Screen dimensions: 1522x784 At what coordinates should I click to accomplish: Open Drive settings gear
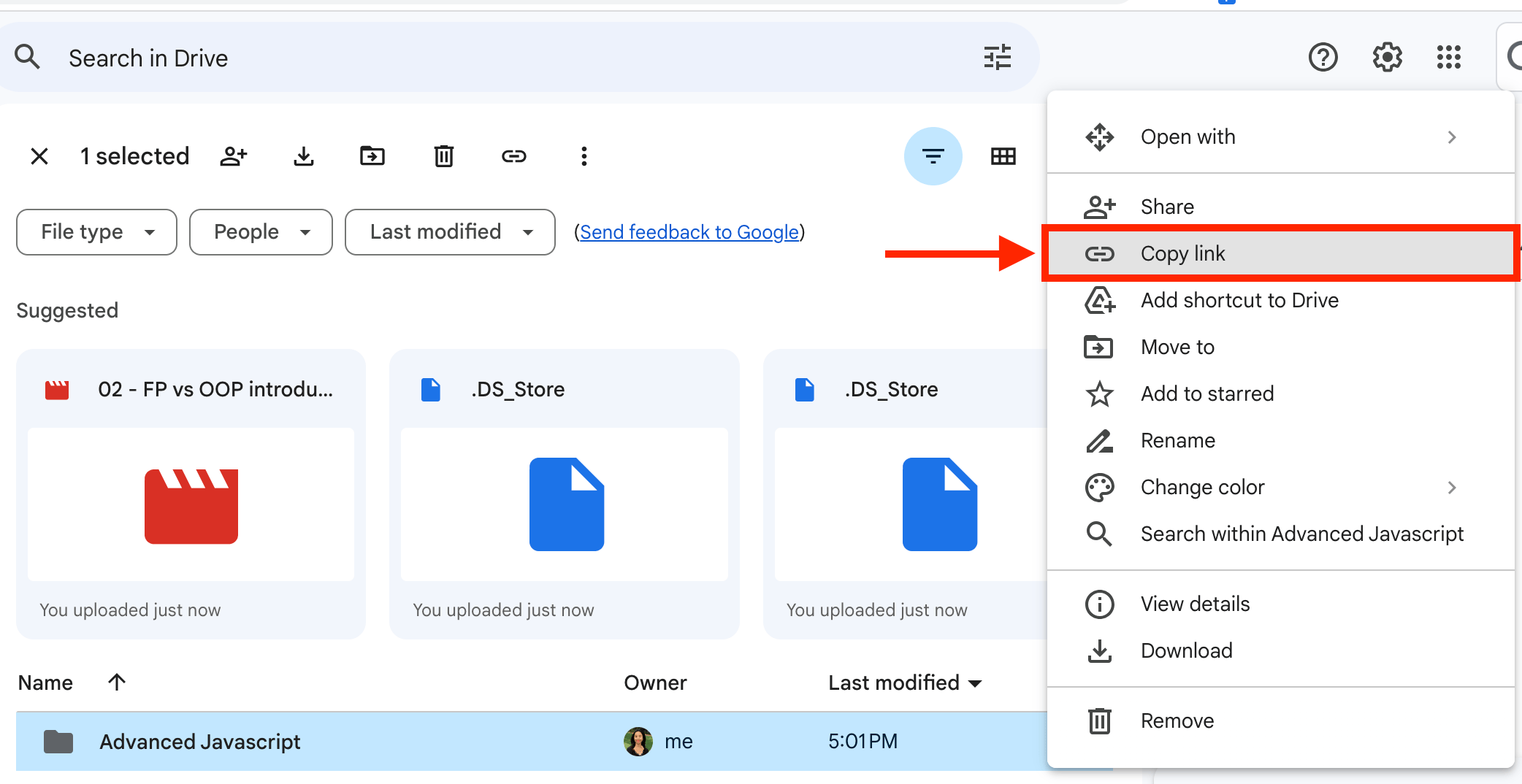1386,57
